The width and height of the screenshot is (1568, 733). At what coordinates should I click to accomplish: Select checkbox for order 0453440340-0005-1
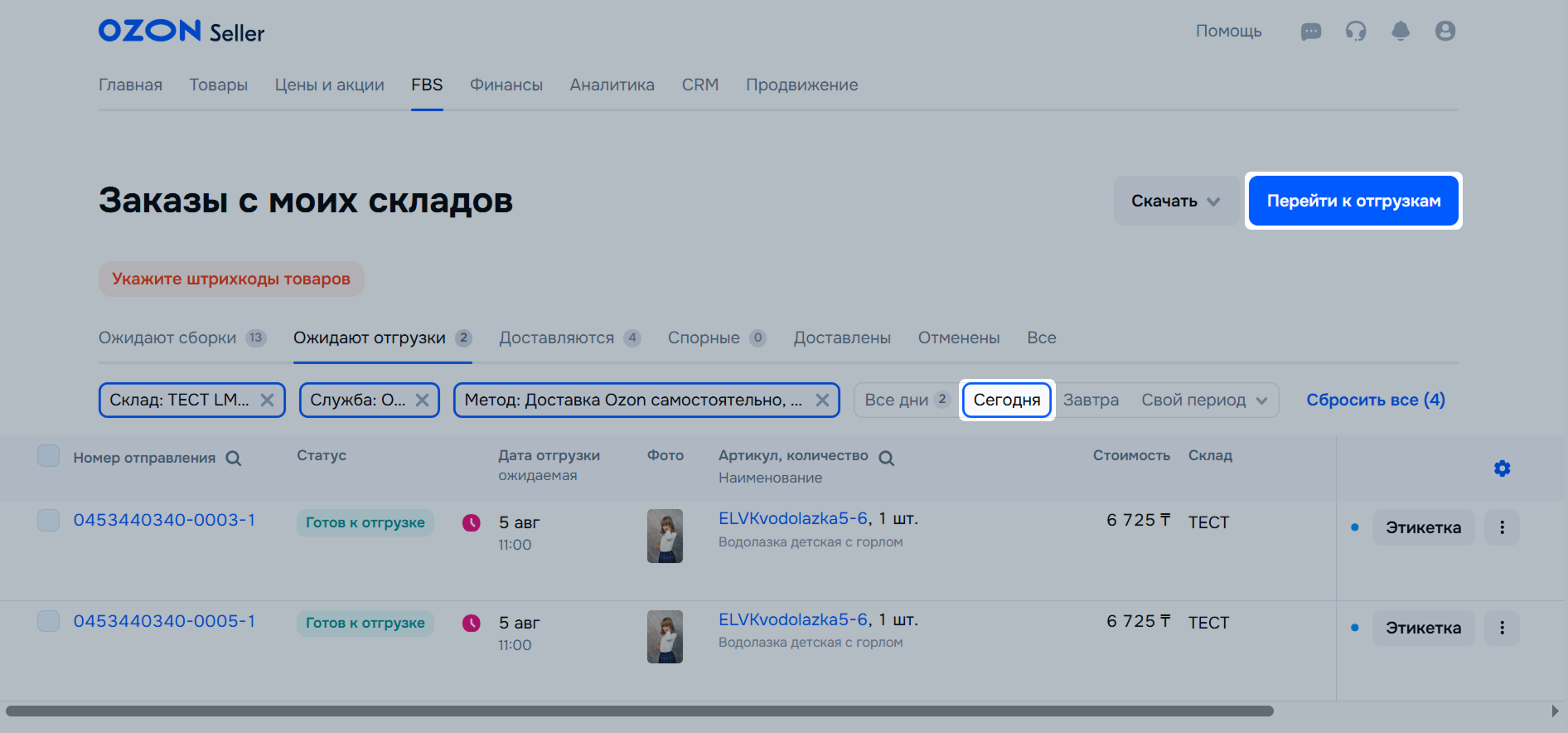click(48, 621)
